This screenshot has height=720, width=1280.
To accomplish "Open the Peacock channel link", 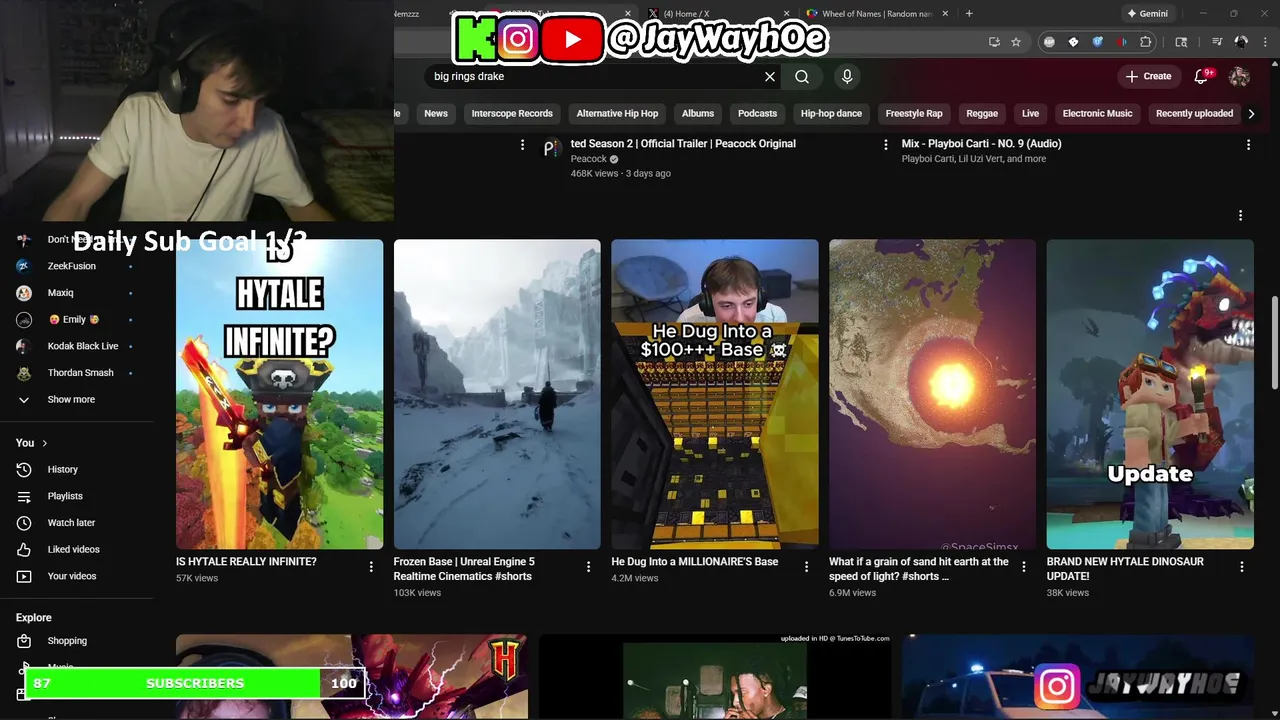I will pos(589,159).
